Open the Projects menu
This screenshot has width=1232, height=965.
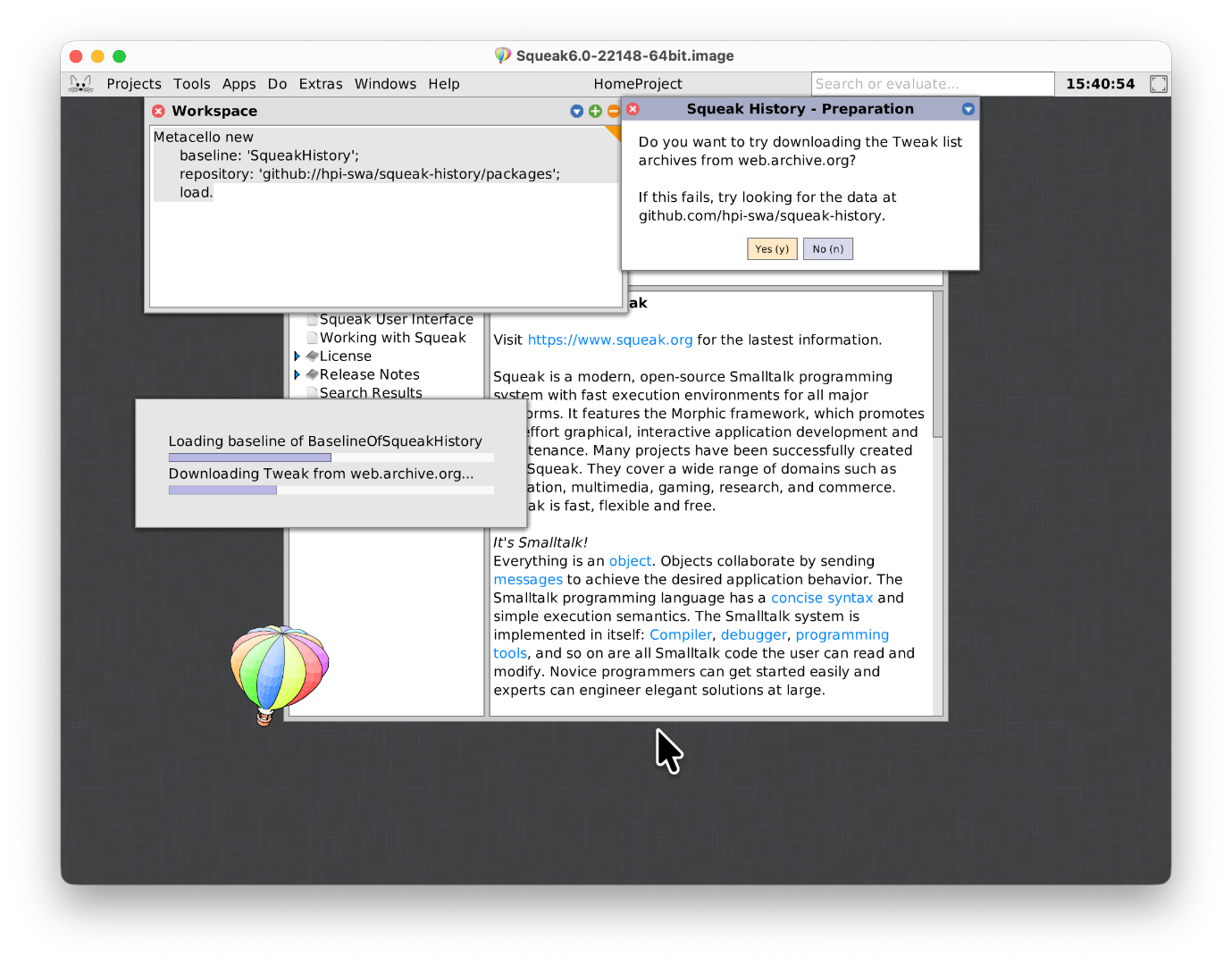coord(134,84)
